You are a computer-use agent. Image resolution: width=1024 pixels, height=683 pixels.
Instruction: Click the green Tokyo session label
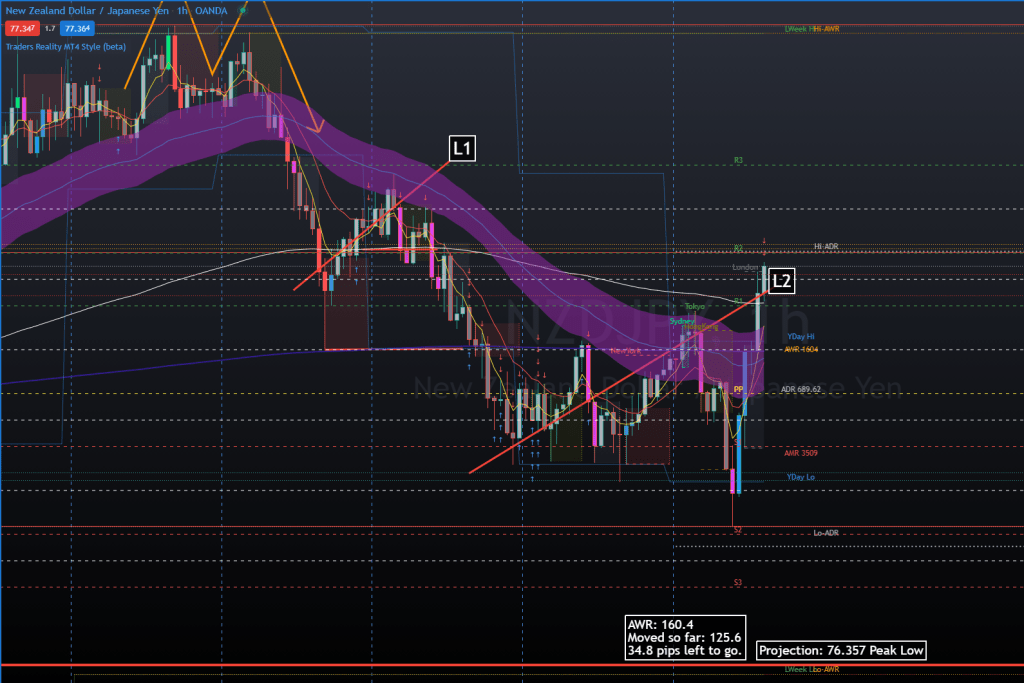pos(694,306)
